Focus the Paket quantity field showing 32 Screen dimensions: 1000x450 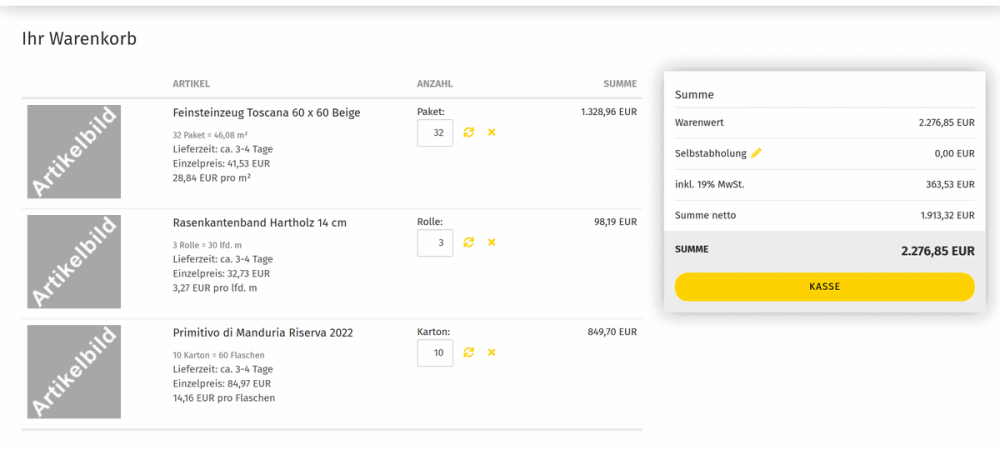pyautogui.click(x=435, y=133)
